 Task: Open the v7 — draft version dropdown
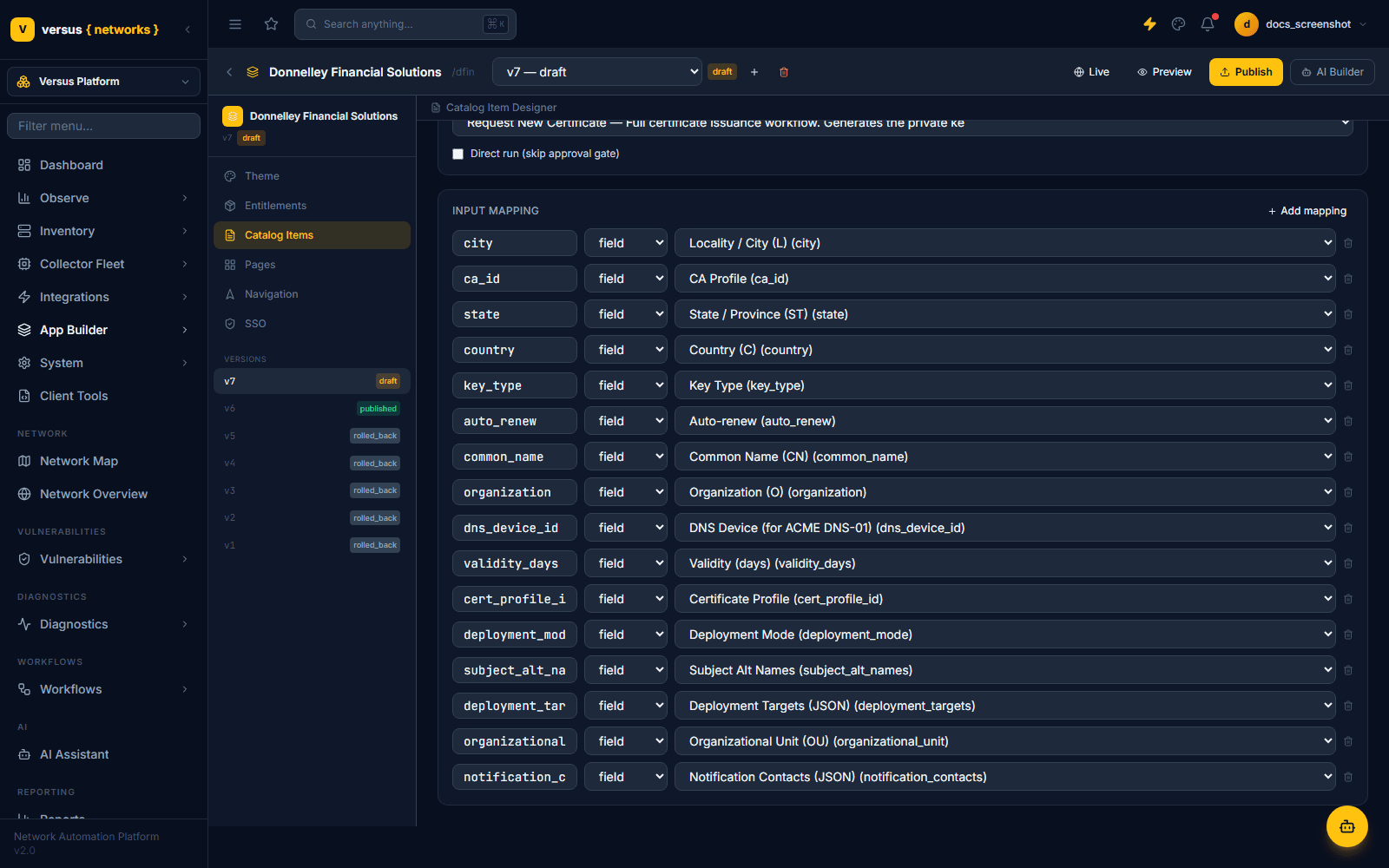(597, 72)
